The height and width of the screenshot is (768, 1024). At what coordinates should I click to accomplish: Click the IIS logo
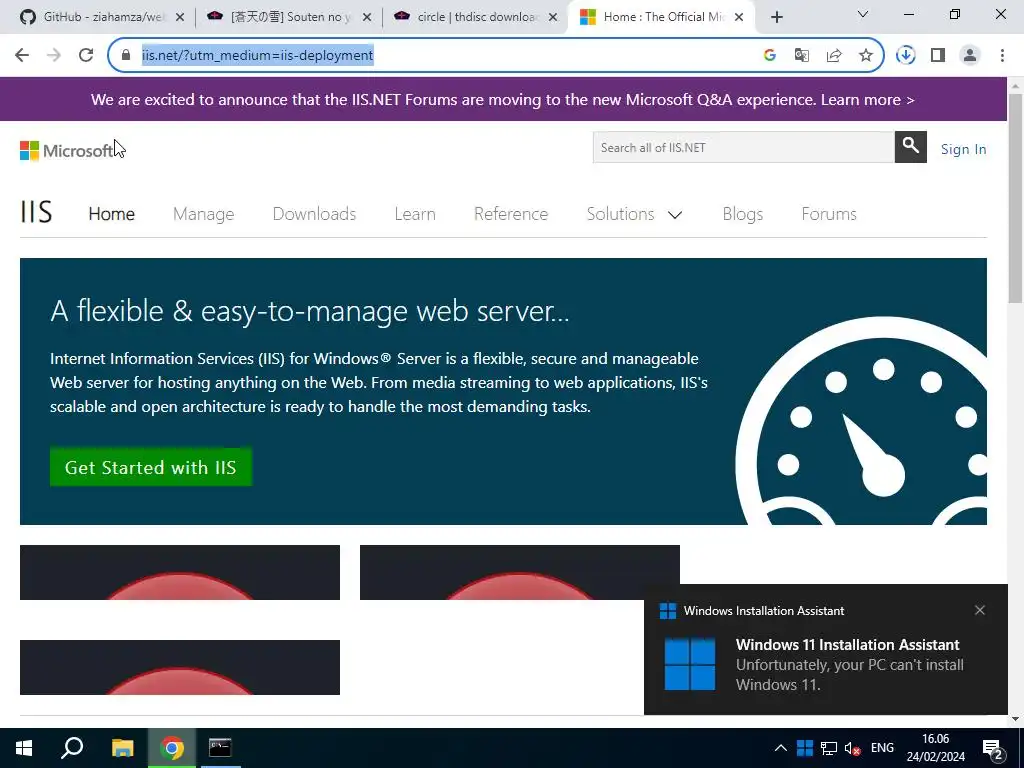click(36, 212)
